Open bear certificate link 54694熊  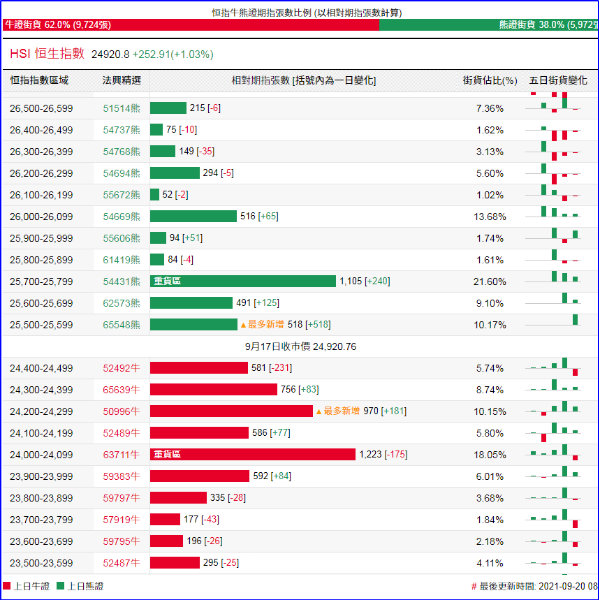point(121,173)
